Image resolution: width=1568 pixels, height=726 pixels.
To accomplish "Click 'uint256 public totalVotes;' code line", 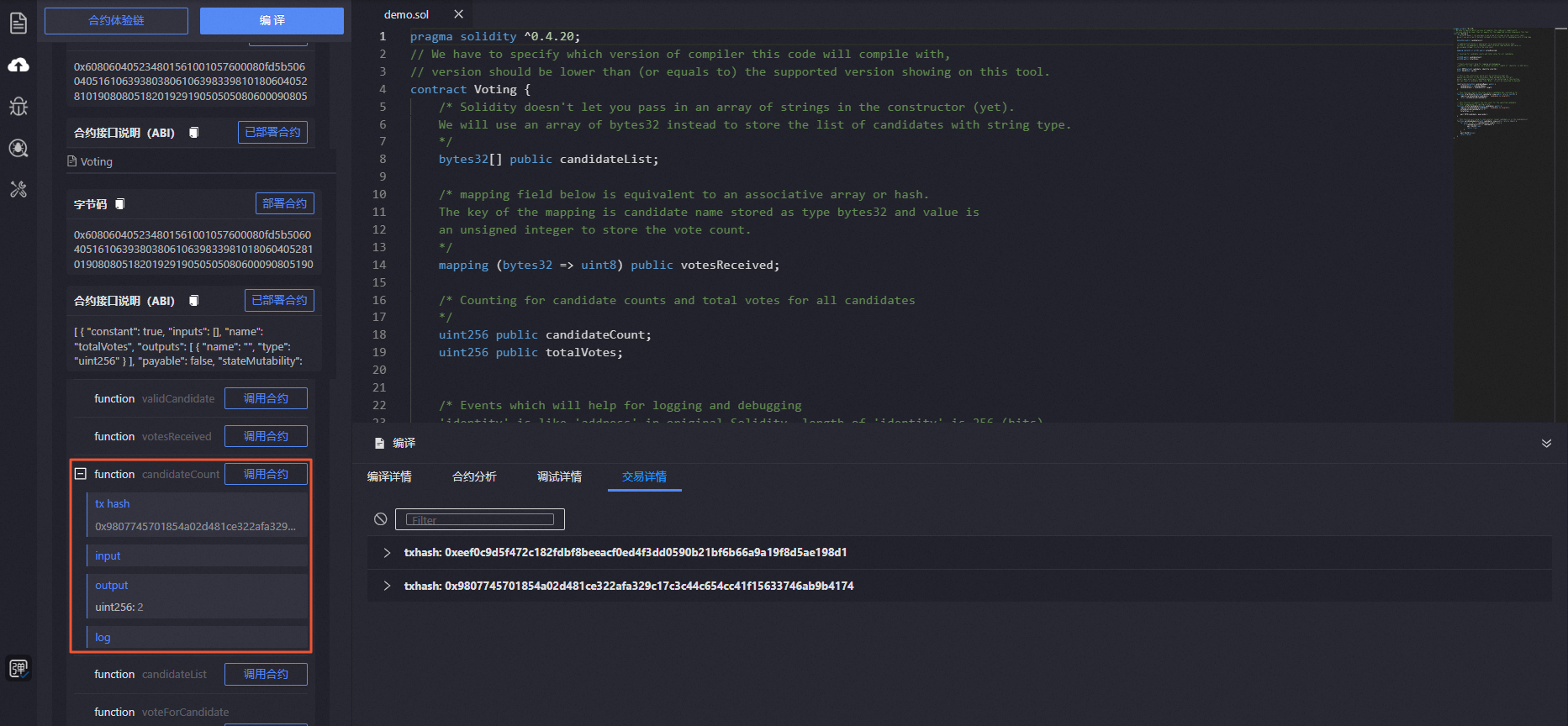I will 531,352.
